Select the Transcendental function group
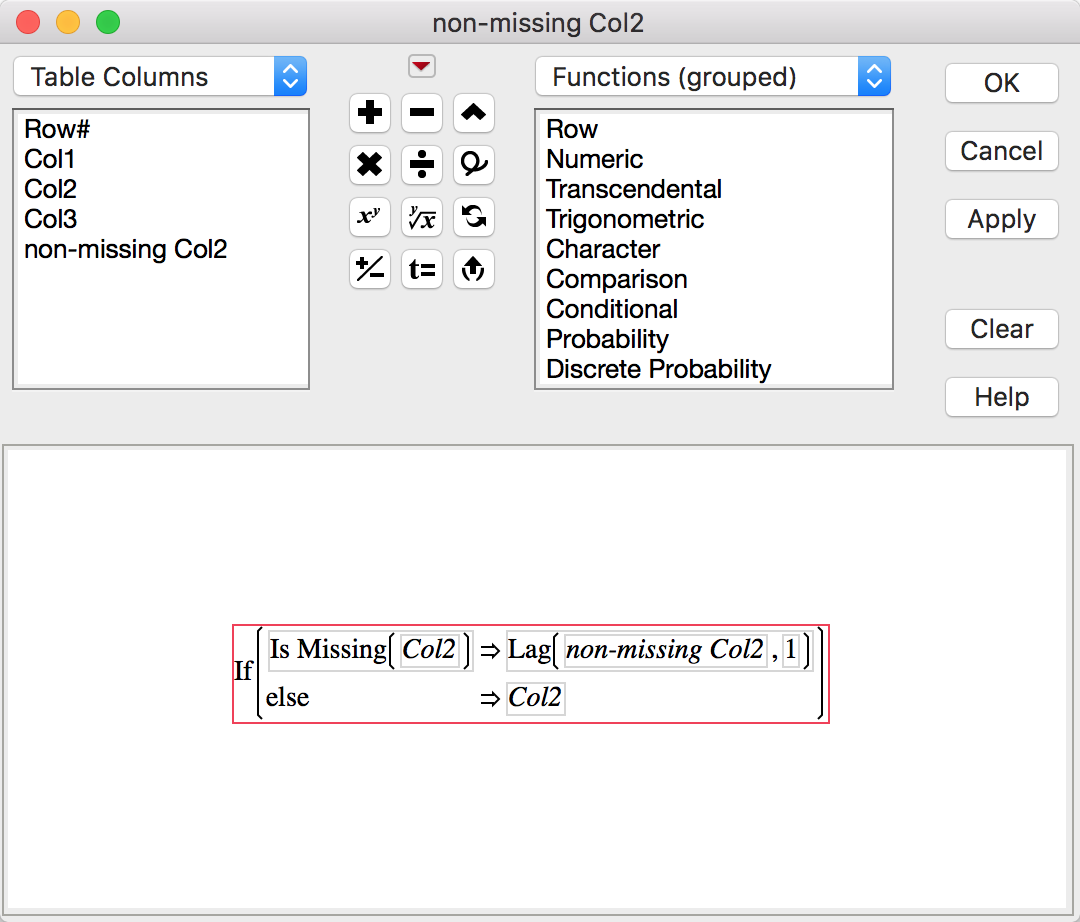The image size is (1080, 922). (x=634, y=189)
